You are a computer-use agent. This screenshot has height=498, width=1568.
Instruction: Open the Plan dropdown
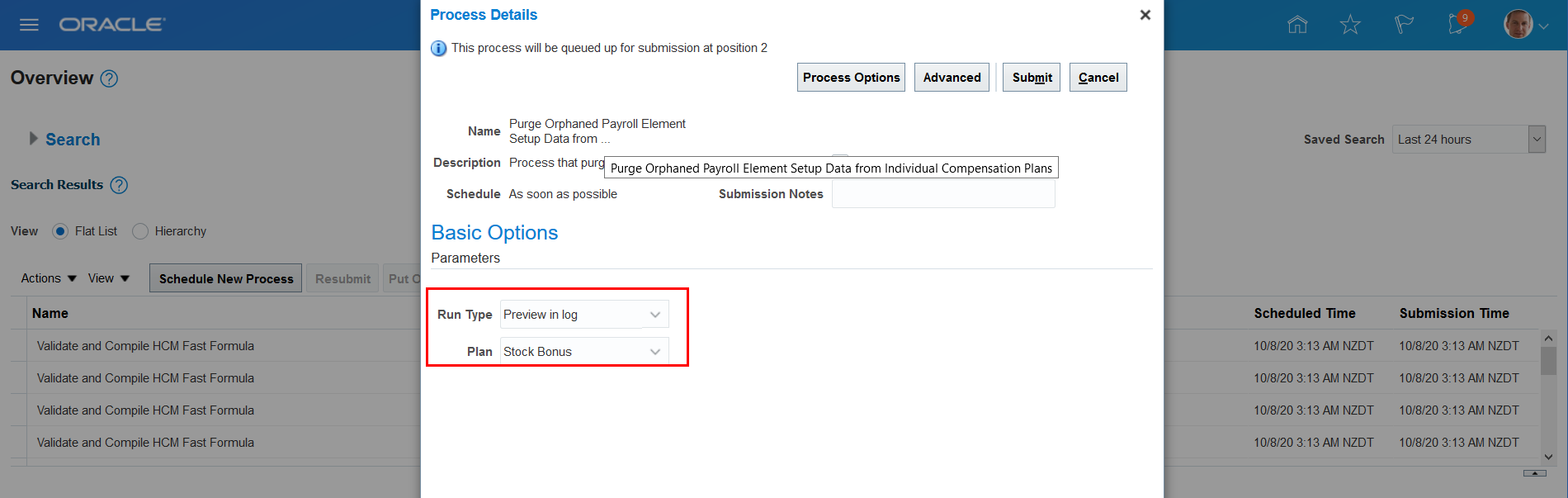(x=654, y=352)
